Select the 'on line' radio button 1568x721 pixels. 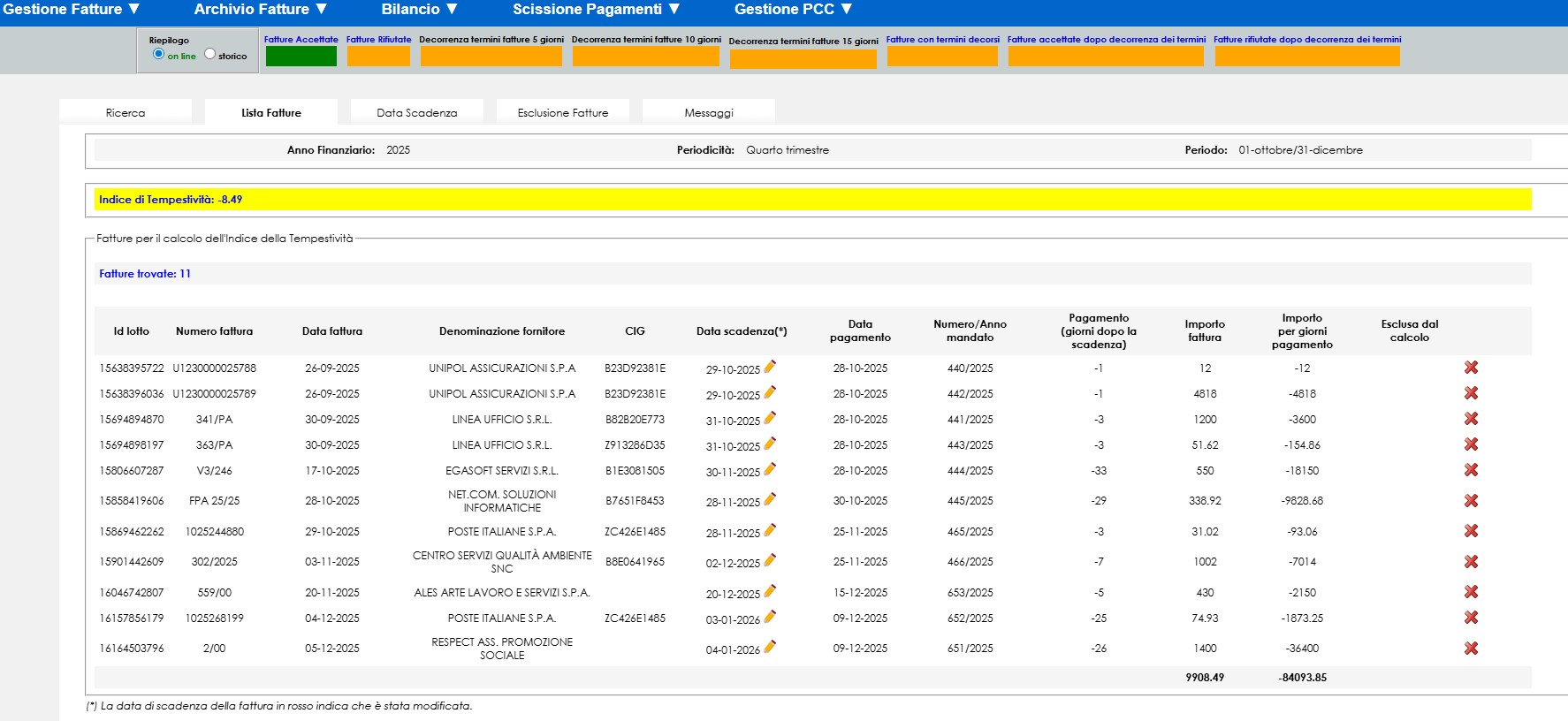tap(159, 54)
